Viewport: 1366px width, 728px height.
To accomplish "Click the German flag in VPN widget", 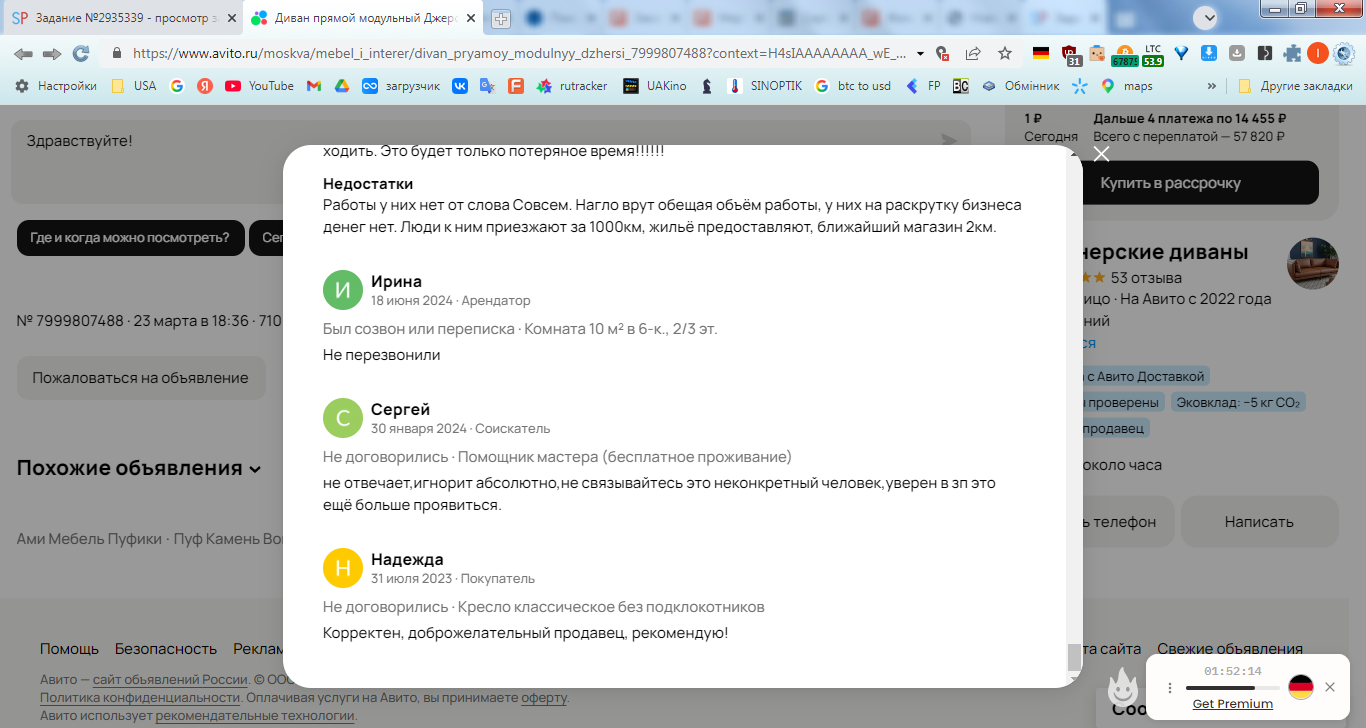I will [x=1300, y=687].
